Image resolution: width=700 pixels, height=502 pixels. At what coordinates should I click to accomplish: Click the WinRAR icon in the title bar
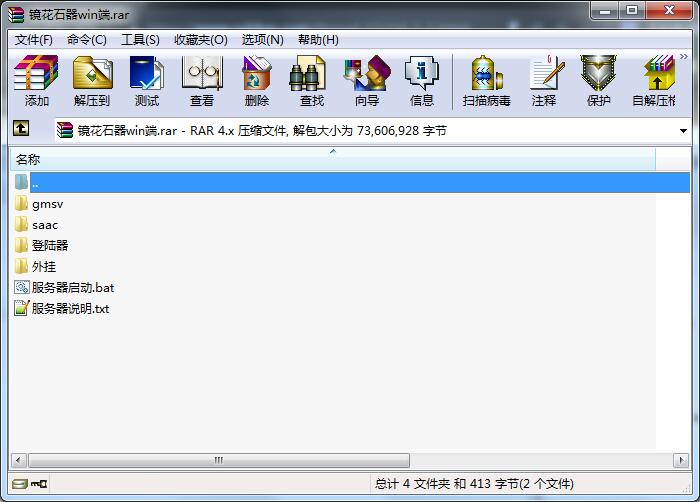pos(16,14)
